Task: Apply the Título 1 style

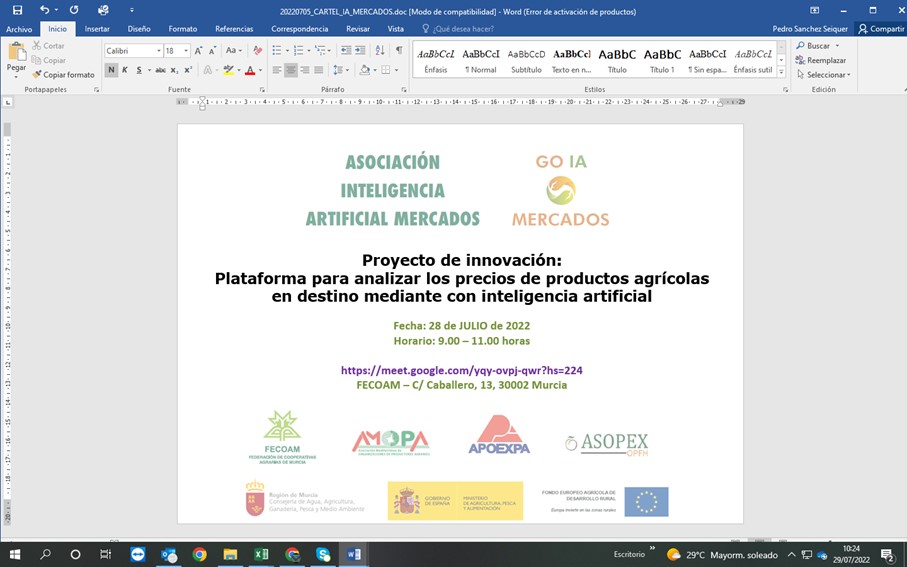Action: [662, 60]
